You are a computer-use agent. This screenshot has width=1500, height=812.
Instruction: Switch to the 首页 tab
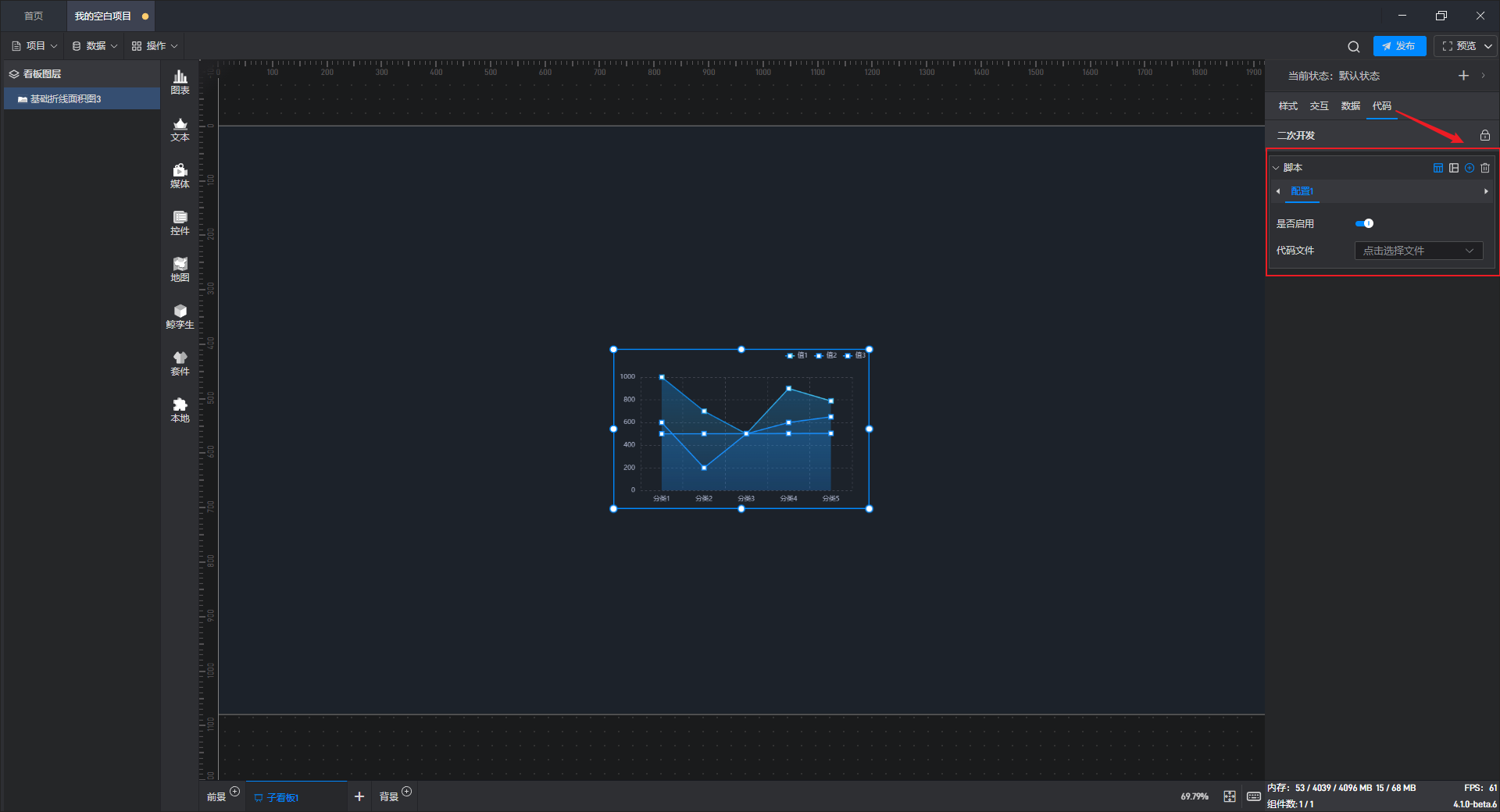34,16
